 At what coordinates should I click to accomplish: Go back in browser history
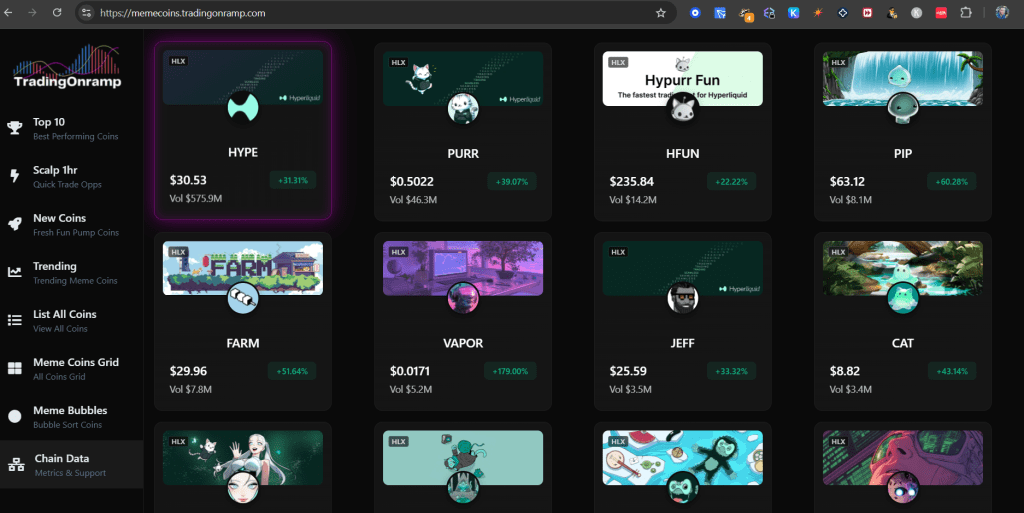pyautogui.click(x=8, y=13)
